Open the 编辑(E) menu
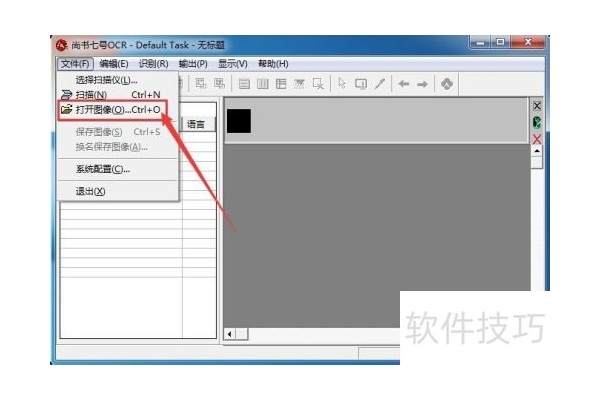Viewport: 600px width, 400px height. coord(114,64)
